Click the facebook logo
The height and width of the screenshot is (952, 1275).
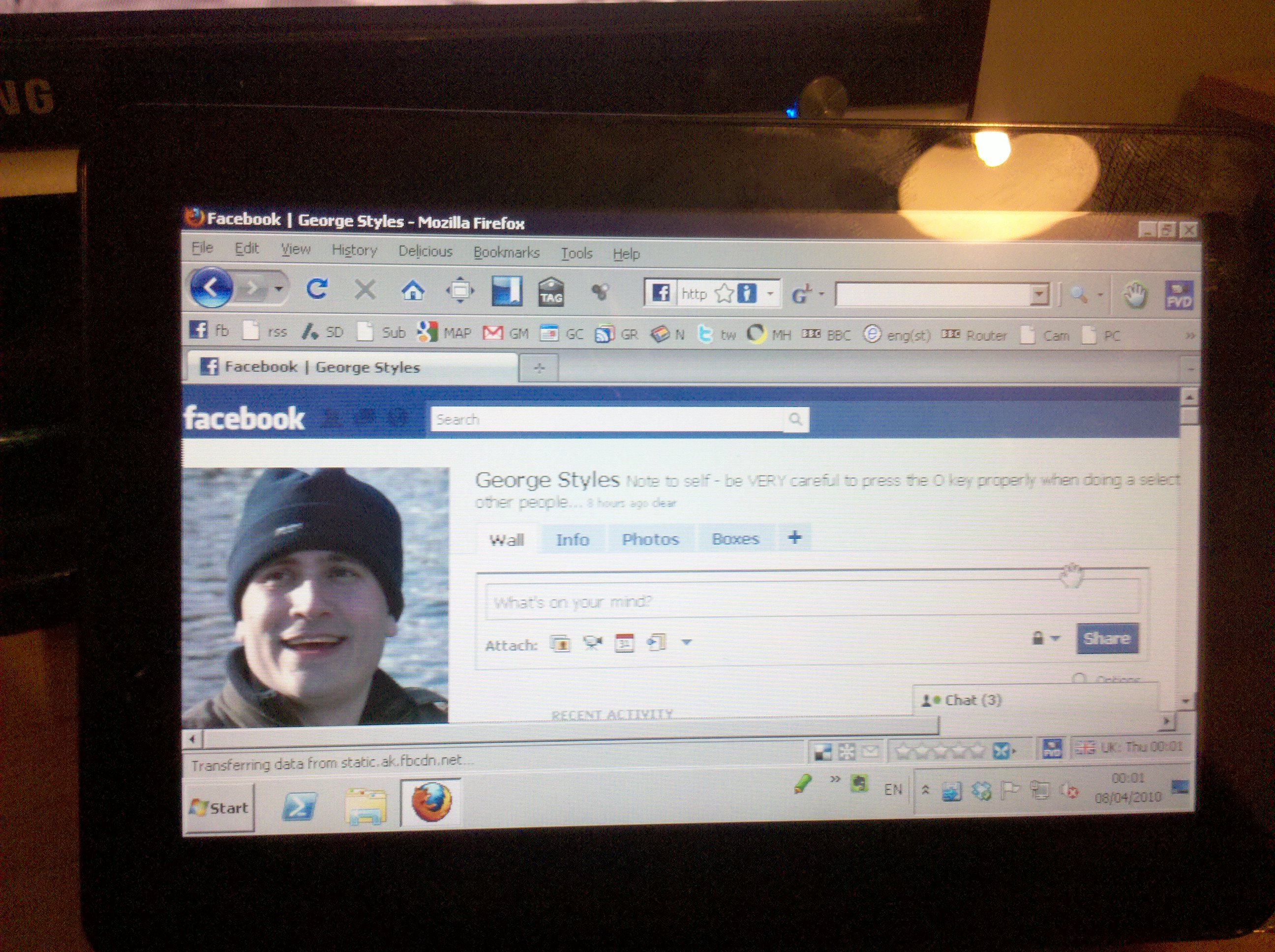point(244,419)
